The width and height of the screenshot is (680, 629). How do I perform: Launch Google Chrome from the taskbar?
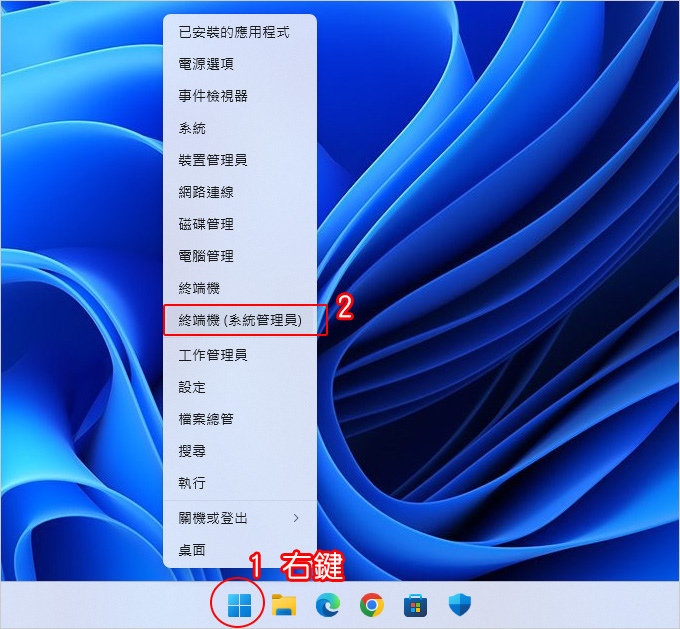click(x=372, y=605)
